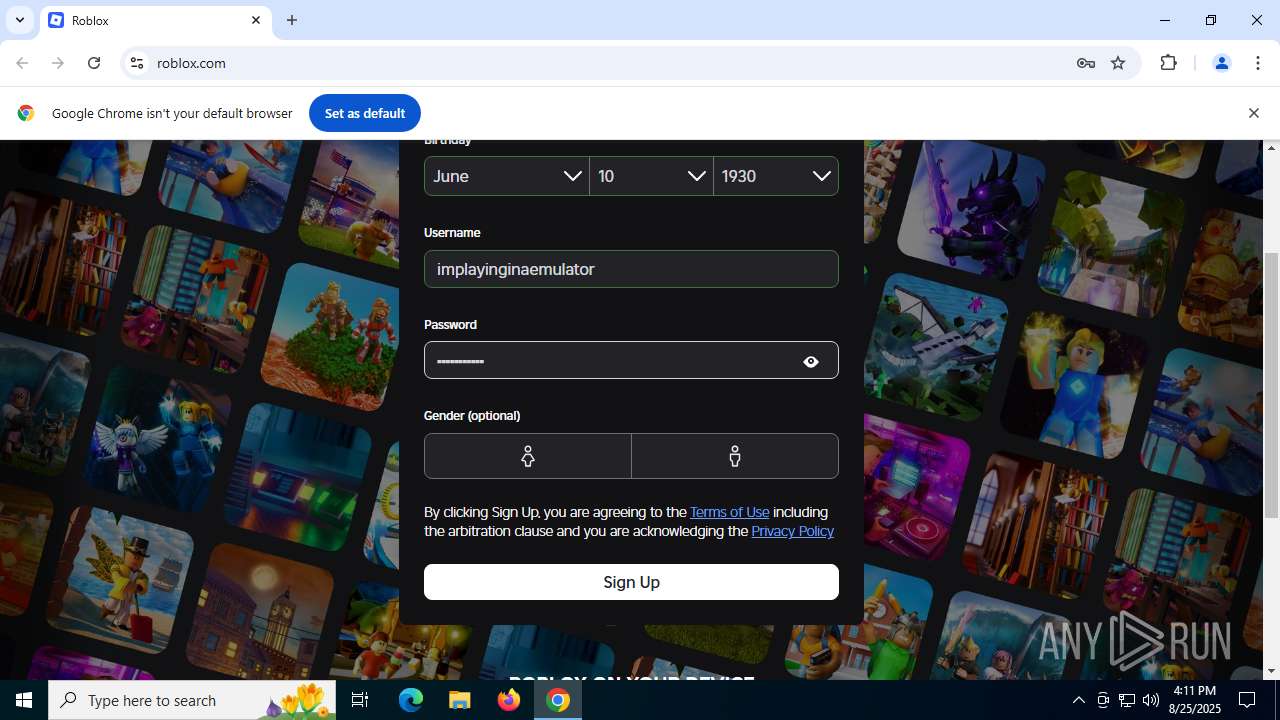Set Chrome as default browser

(x=365, y=113)
